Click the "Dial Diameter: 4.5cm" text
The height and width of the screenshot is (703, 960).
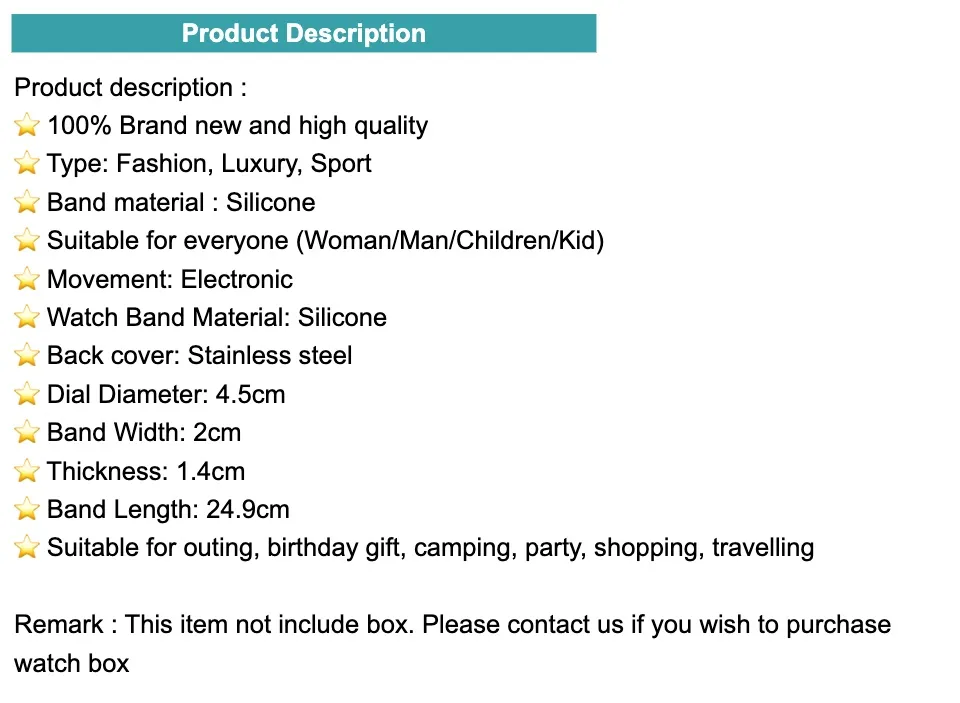[166, 395]
